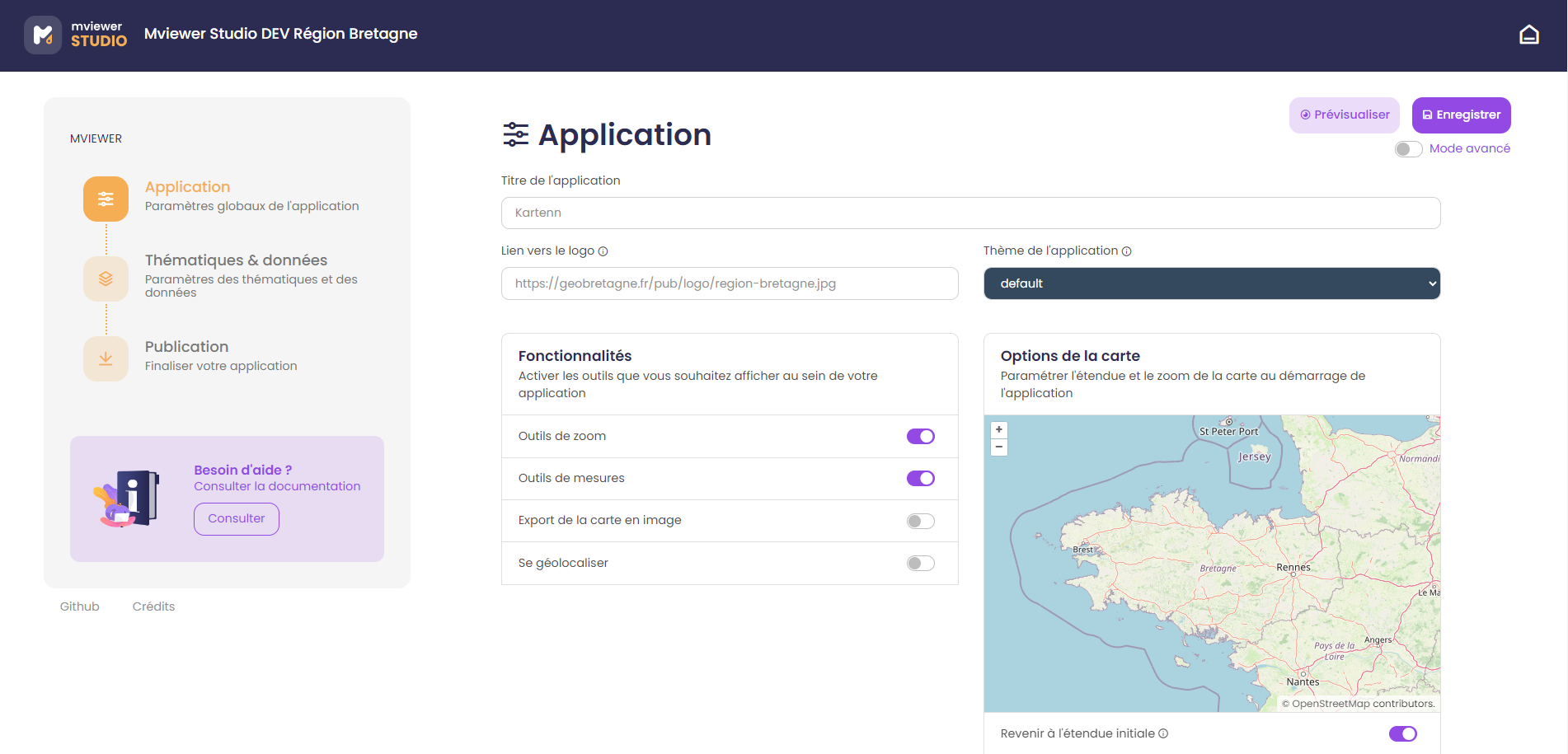Viewport: 1568px width, 754px height.
Task: Go to home via house icon
Action: click(x=1528, y=35)
